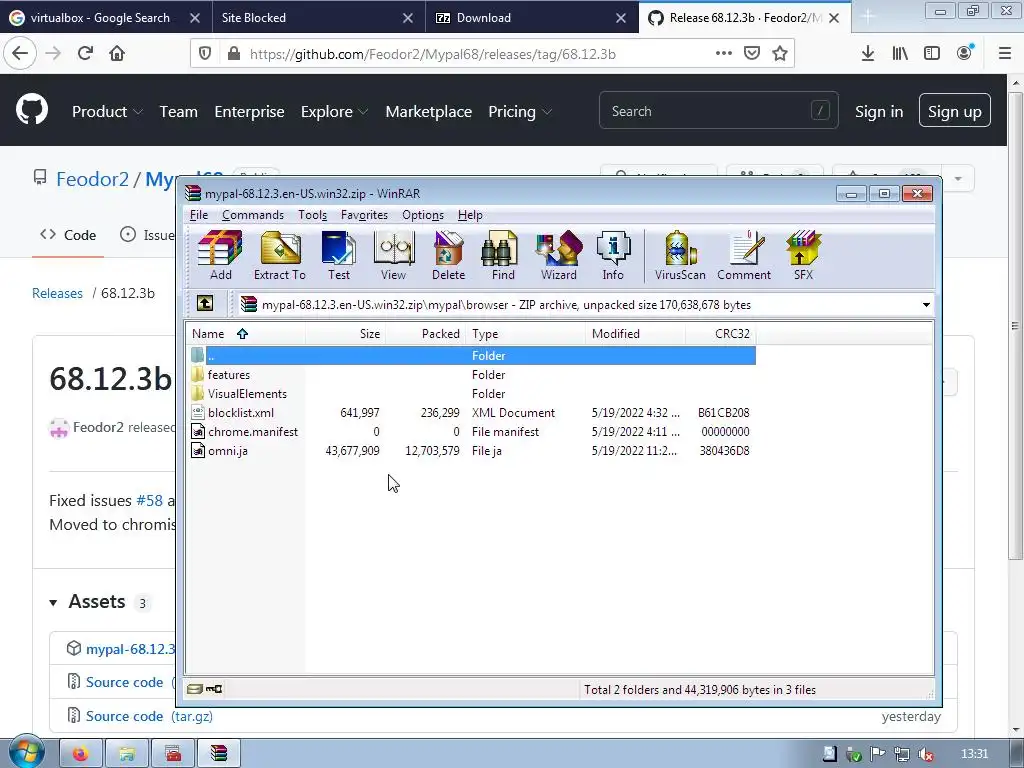Open the View file tool
Viewport: 1024px width, 768px height.
point(393,255)
